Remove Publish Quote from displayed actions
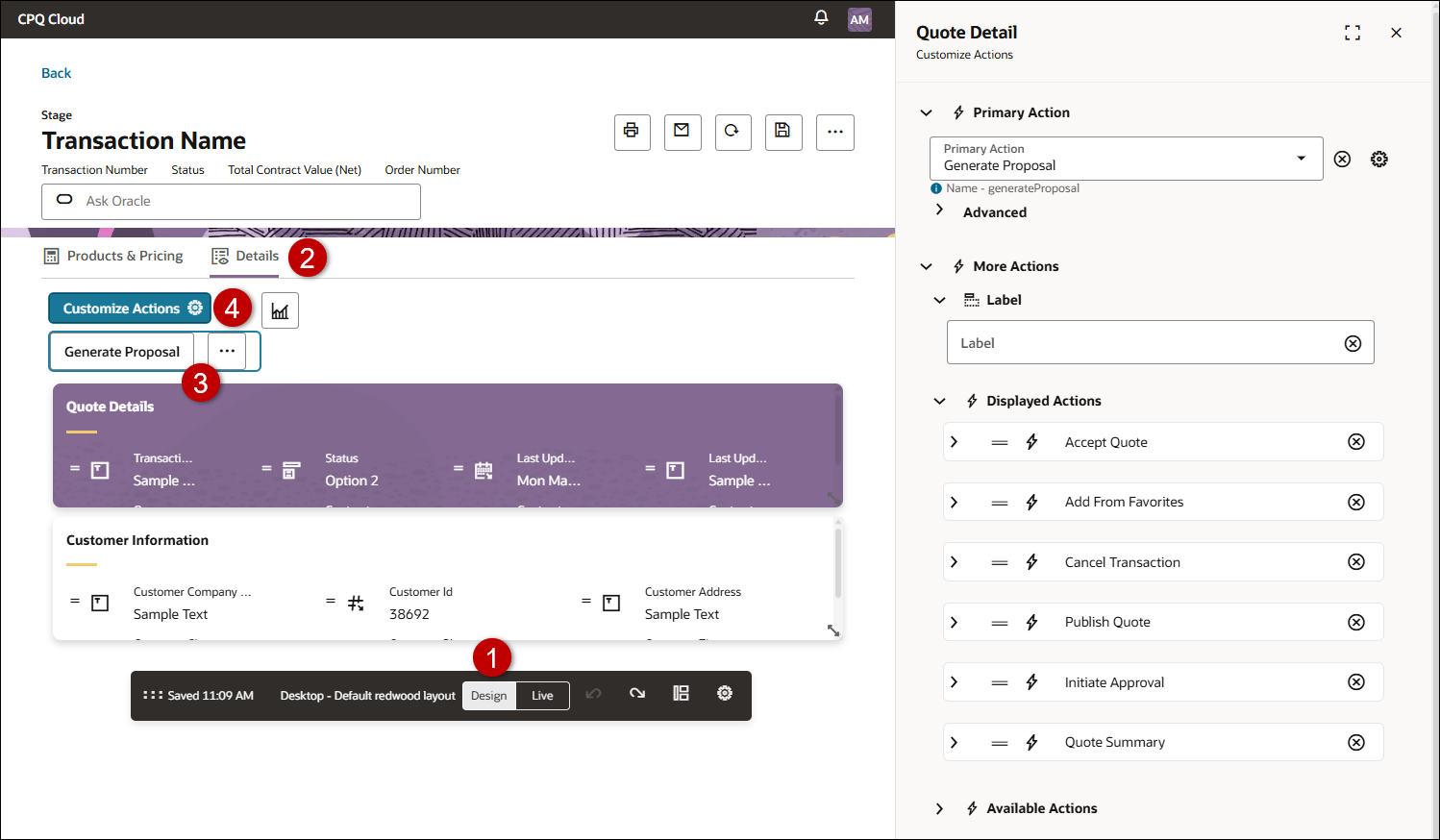Image resolution: width=1440 pixels, height=840 pixels. point(1356,622)
